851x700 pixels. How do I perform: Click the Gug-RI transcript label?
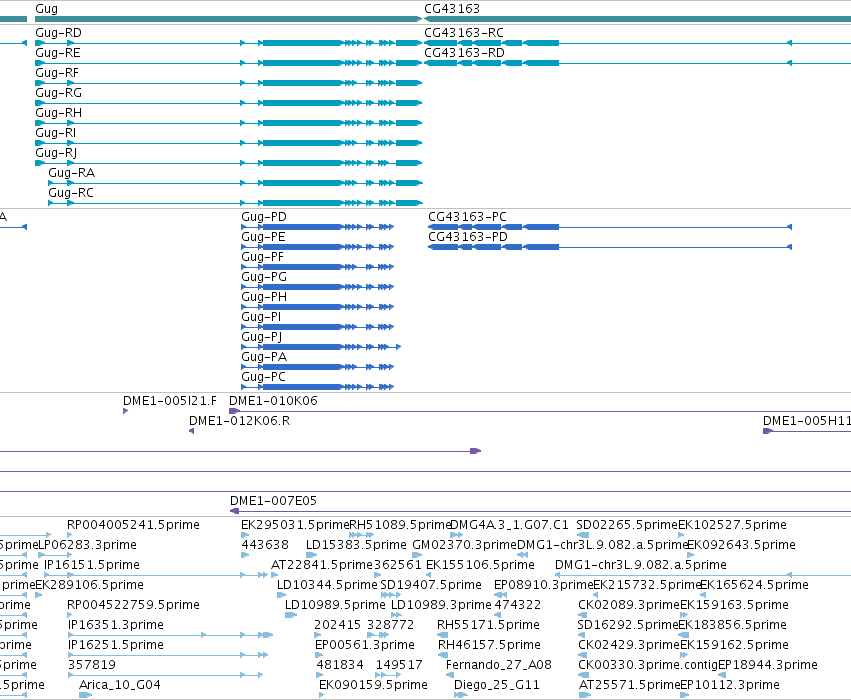(55, 133)
